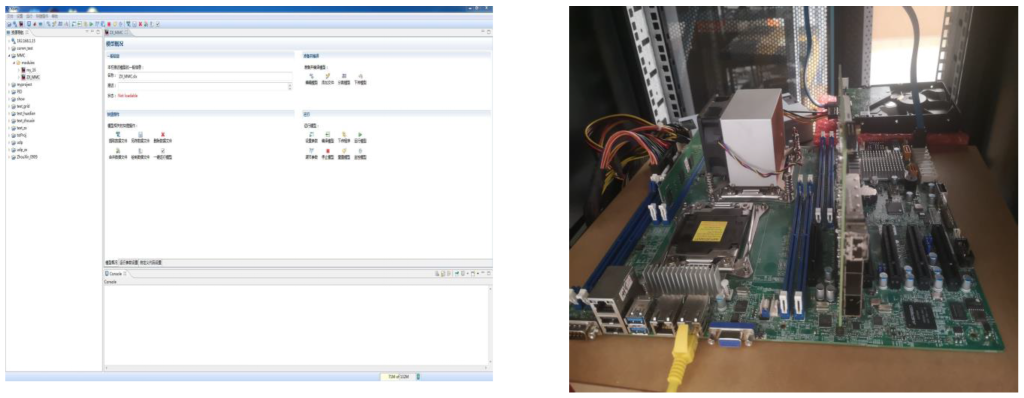The image size is (1024, 398).
Task: Select the tstProj project
Action: [x=20, y=135]
